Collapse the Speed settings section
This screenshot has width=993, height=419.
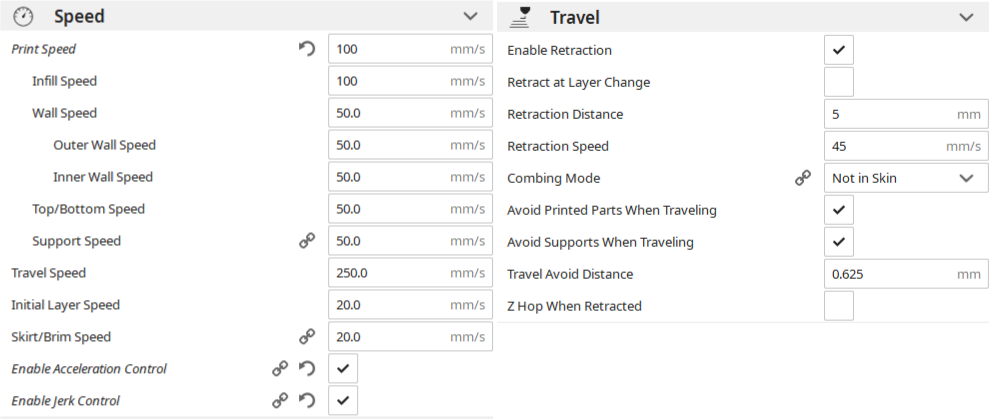tap(470, 17)
